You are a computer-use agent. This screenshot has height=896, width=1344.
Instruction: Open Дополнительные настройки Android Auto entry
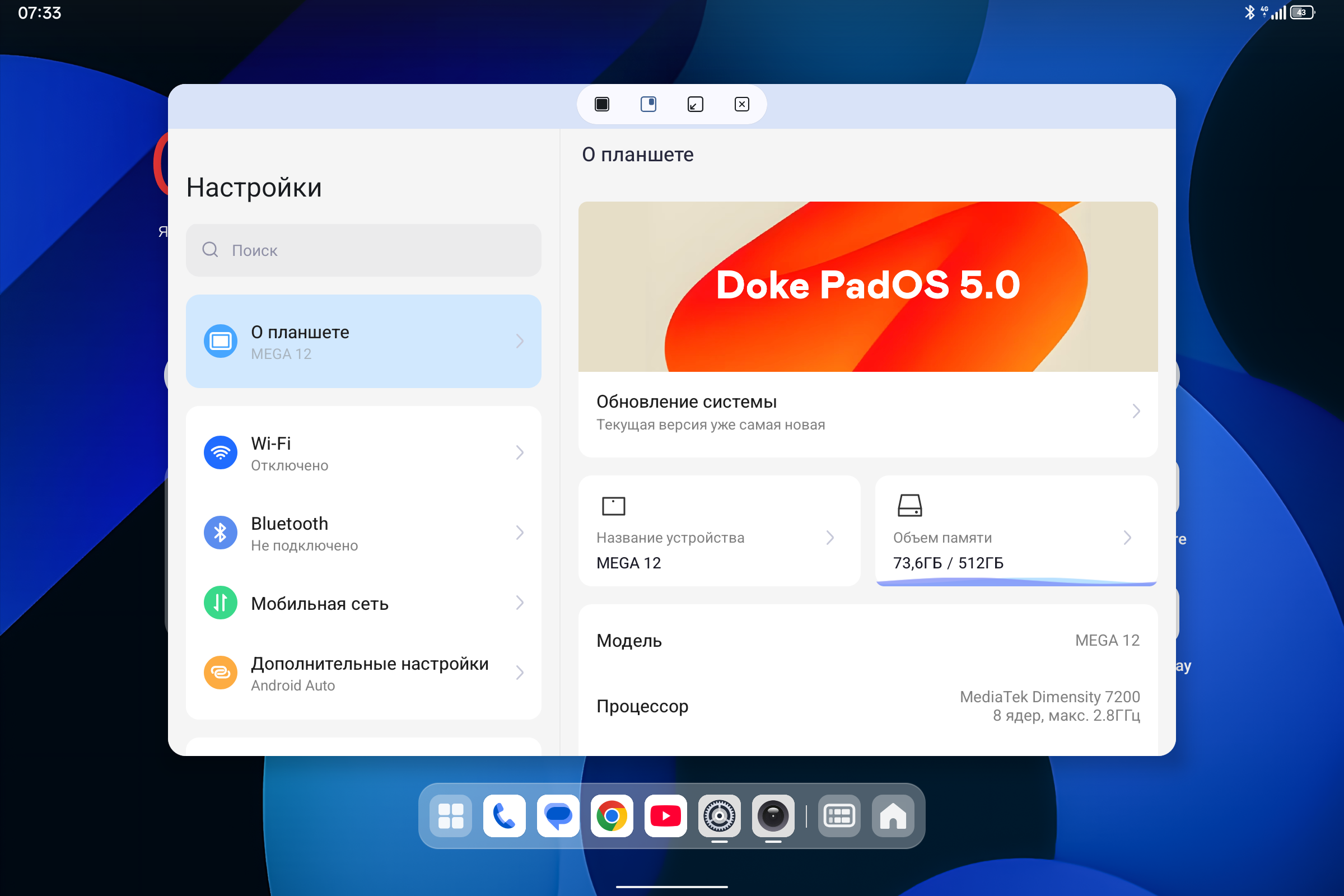pos(363,673)
